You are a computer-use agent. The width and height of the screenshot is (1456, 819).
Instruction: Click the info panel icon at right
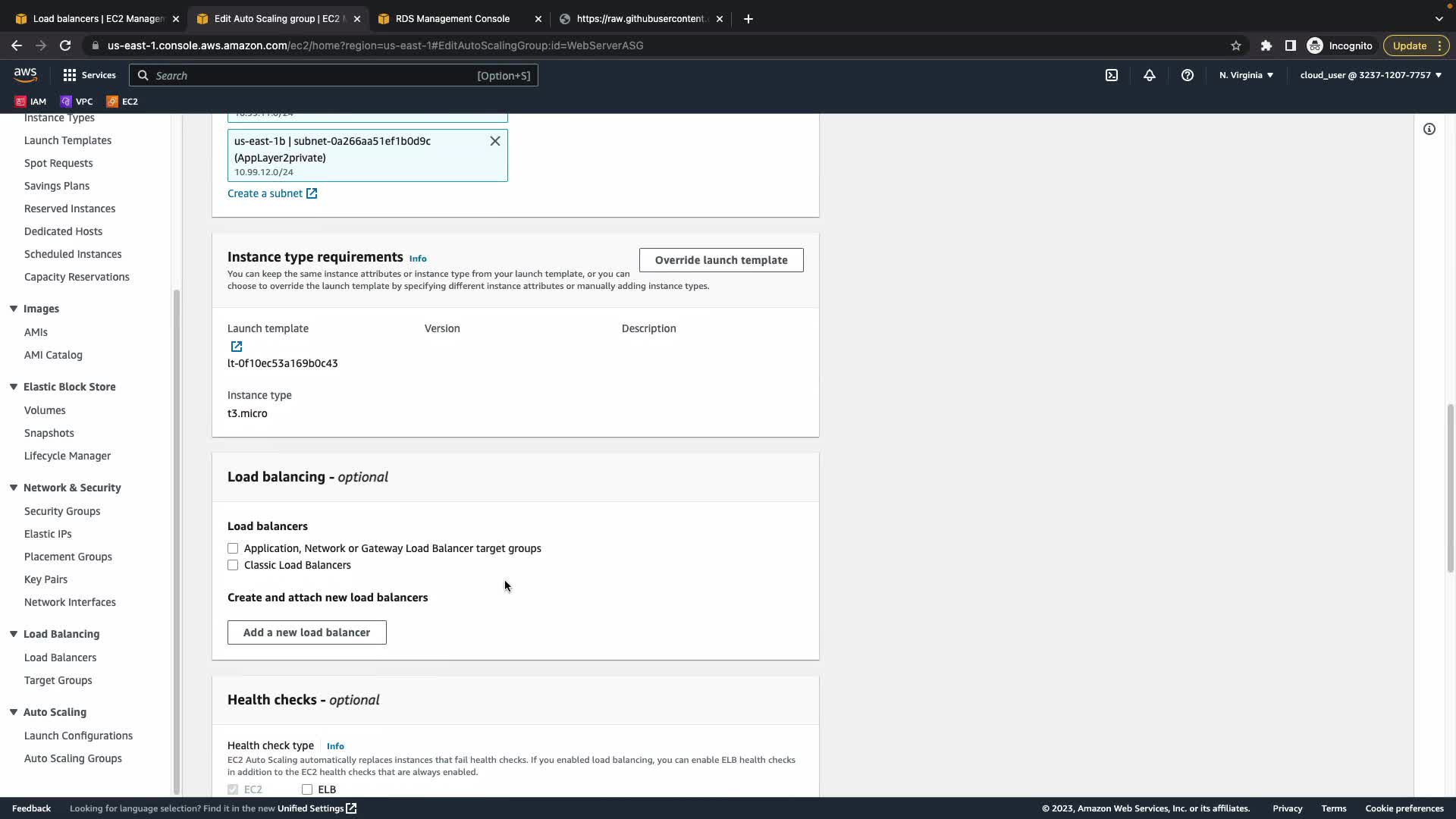pyautogui.click(x=1429, y=129)
